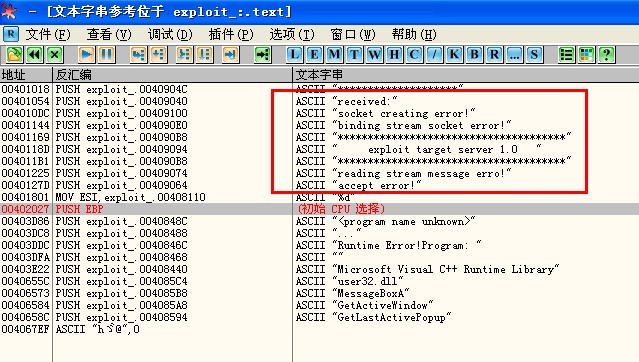Click the "Runtime Error!Program: " string

[407, 245]
